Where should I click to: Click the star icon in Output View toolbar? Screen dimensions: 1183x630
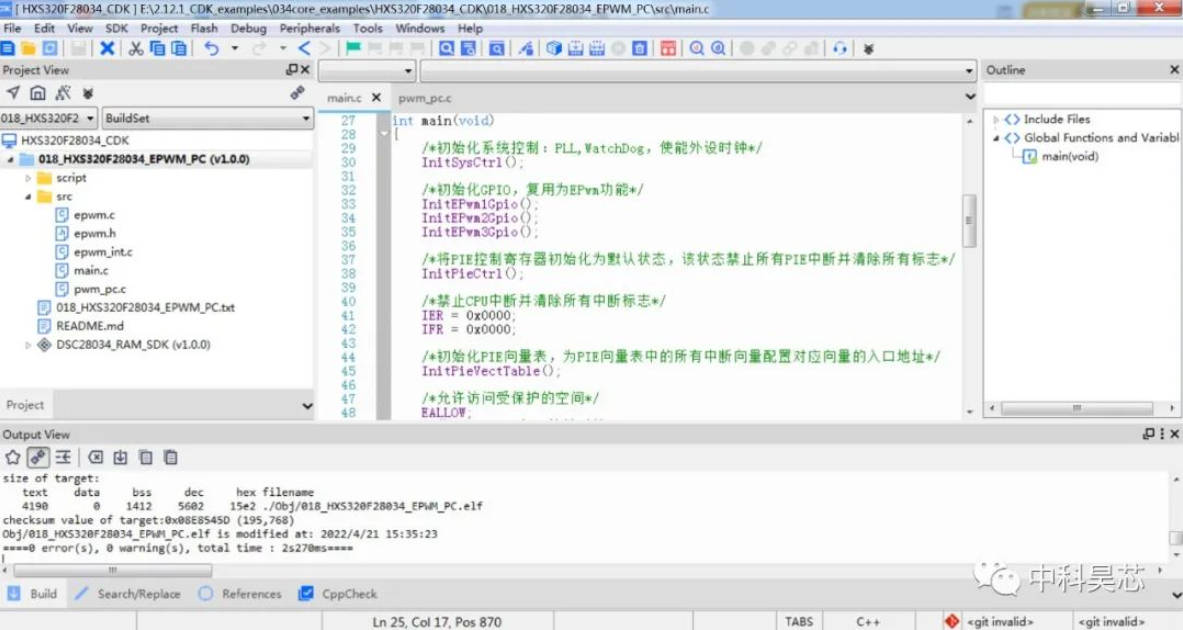[13, 457]
